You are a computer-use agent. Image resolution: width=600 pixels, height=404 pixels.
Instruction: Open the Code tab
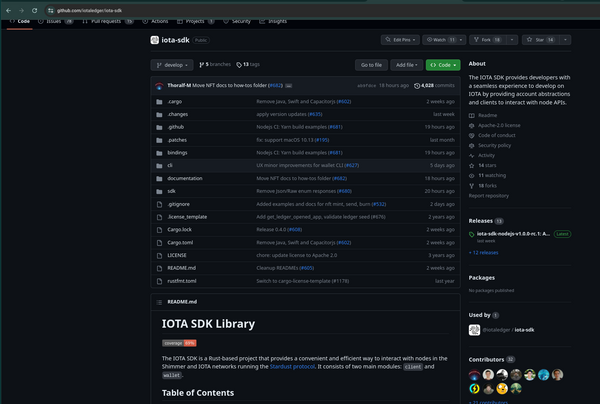20,21
